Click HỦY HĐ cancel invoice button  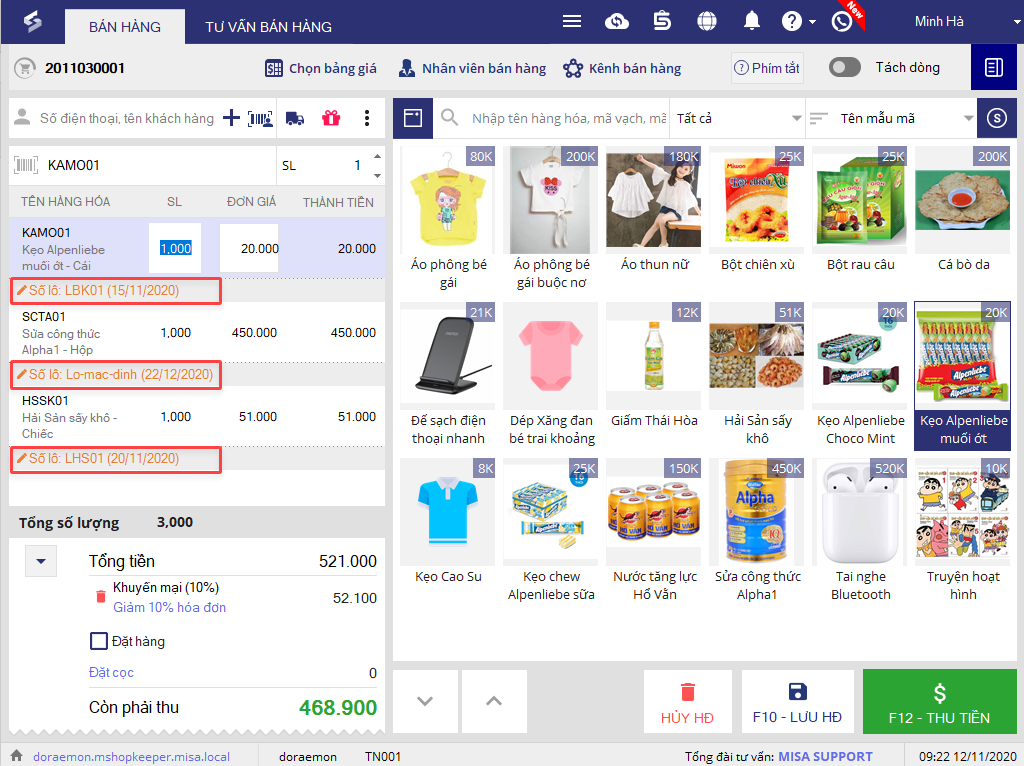(688, 701)
